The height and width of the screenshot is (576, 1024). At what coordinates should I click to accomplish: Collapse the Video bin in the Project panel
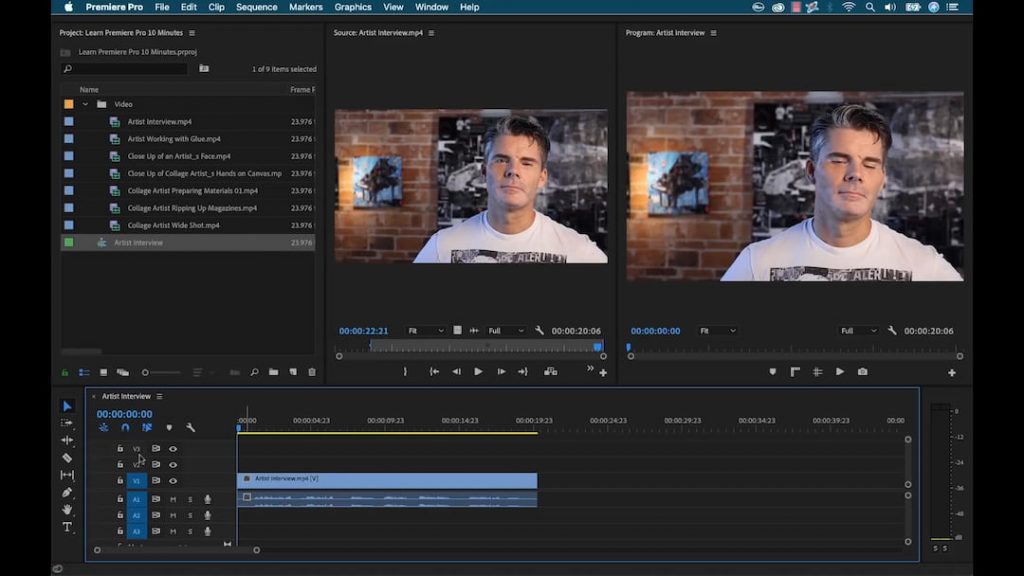tap(85, 104)
